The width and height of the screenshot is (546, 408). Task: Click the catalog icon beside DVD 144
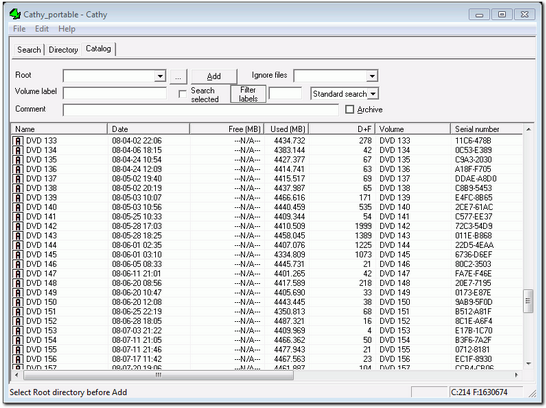click(x=18, y=245)
